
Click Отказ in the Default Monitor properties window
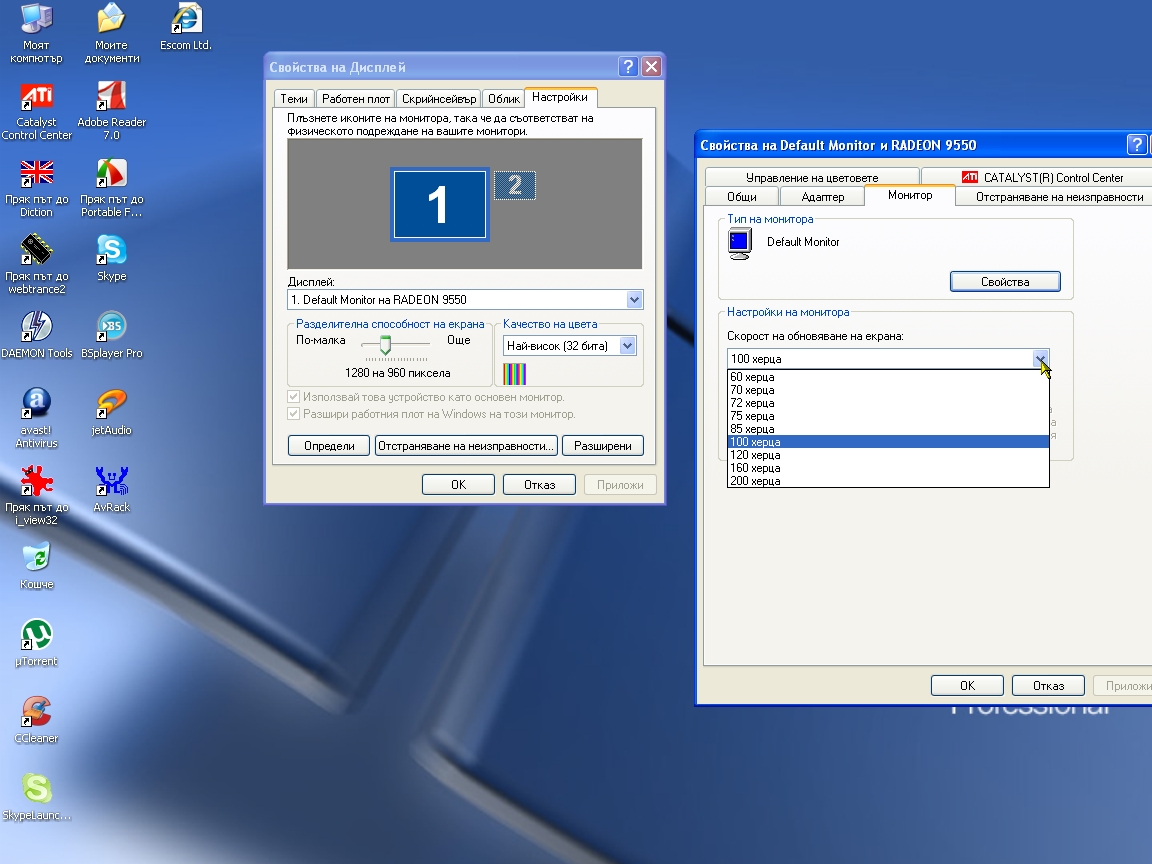click(x=1048, y=685)
